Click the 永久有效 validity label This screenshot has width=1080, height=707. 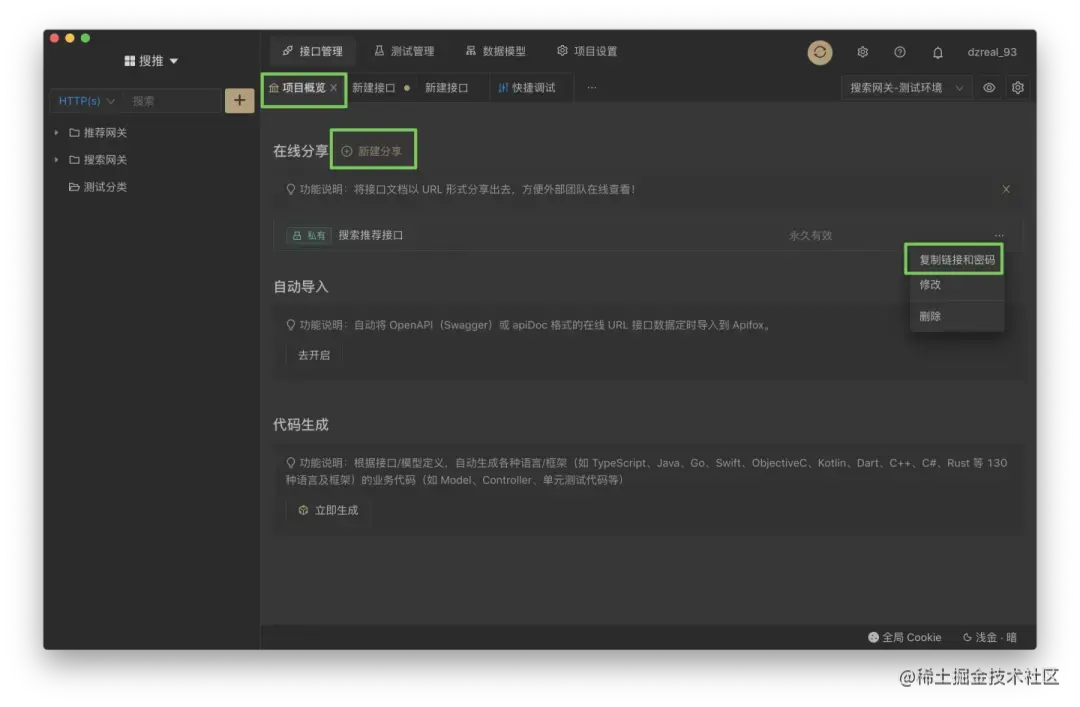(x=811, y=236)
